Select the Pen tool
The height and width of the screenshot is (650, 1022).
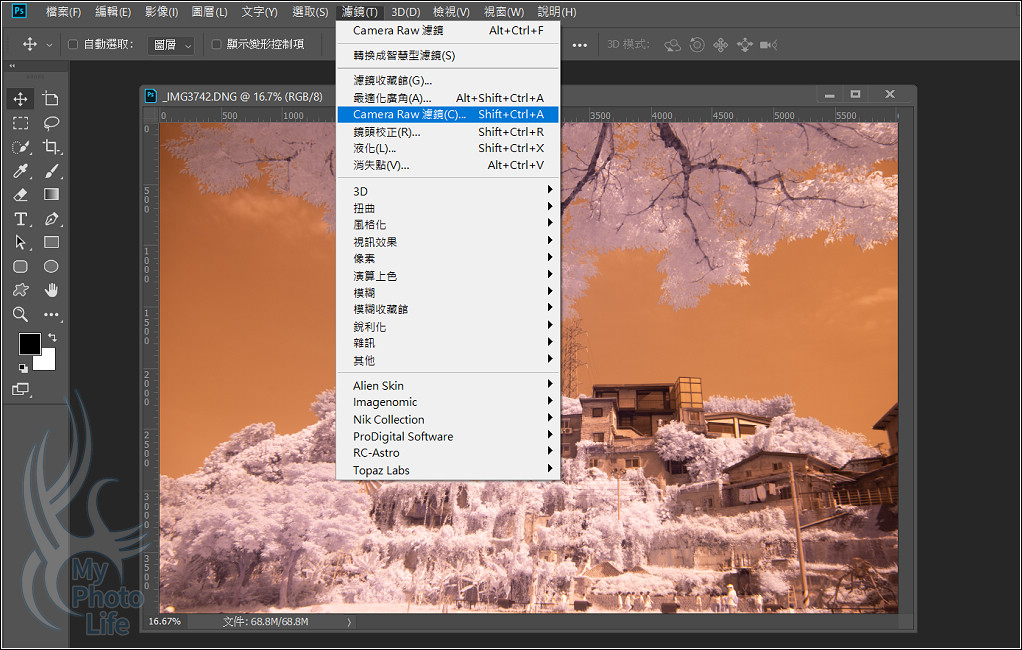click(51, 219)
